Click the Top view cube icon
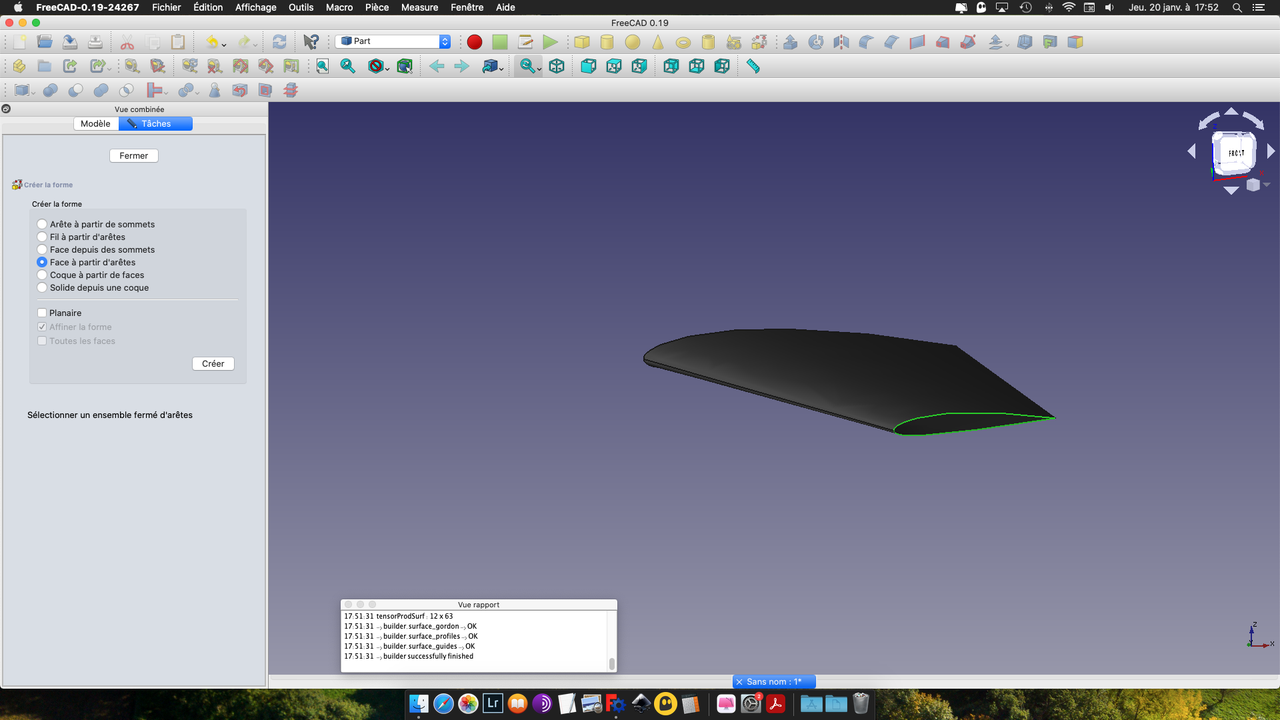Viewport: 1280px width, 720px height. pos(613,66)
